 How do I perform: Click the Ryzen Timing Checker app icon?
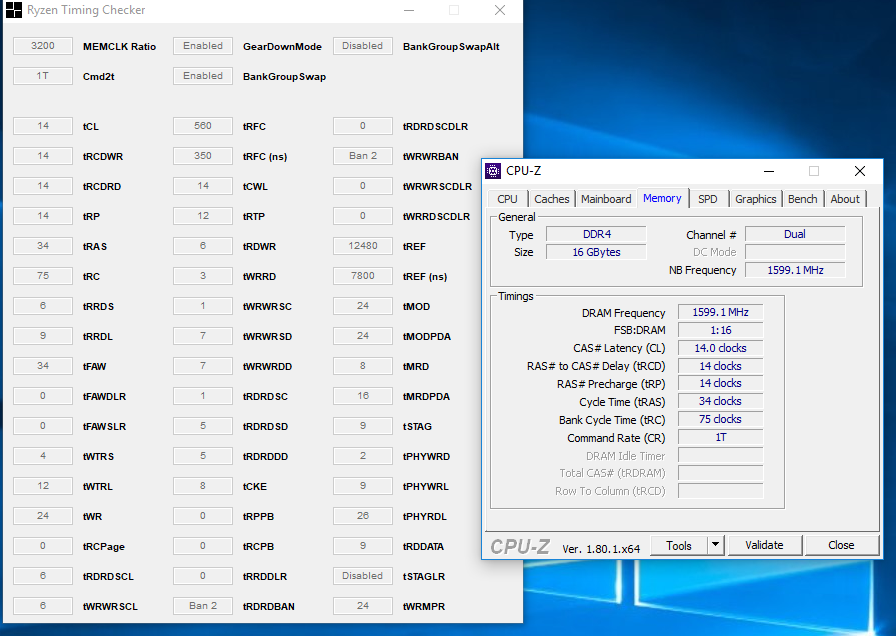click(x=14, y=10)
